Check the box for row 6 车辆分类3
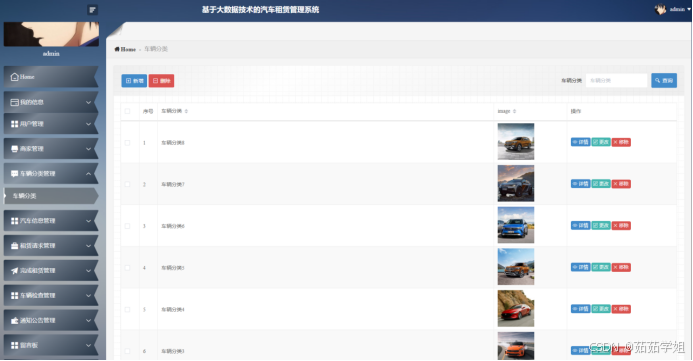Screen dimensions: 693x361 click(127, 351)
